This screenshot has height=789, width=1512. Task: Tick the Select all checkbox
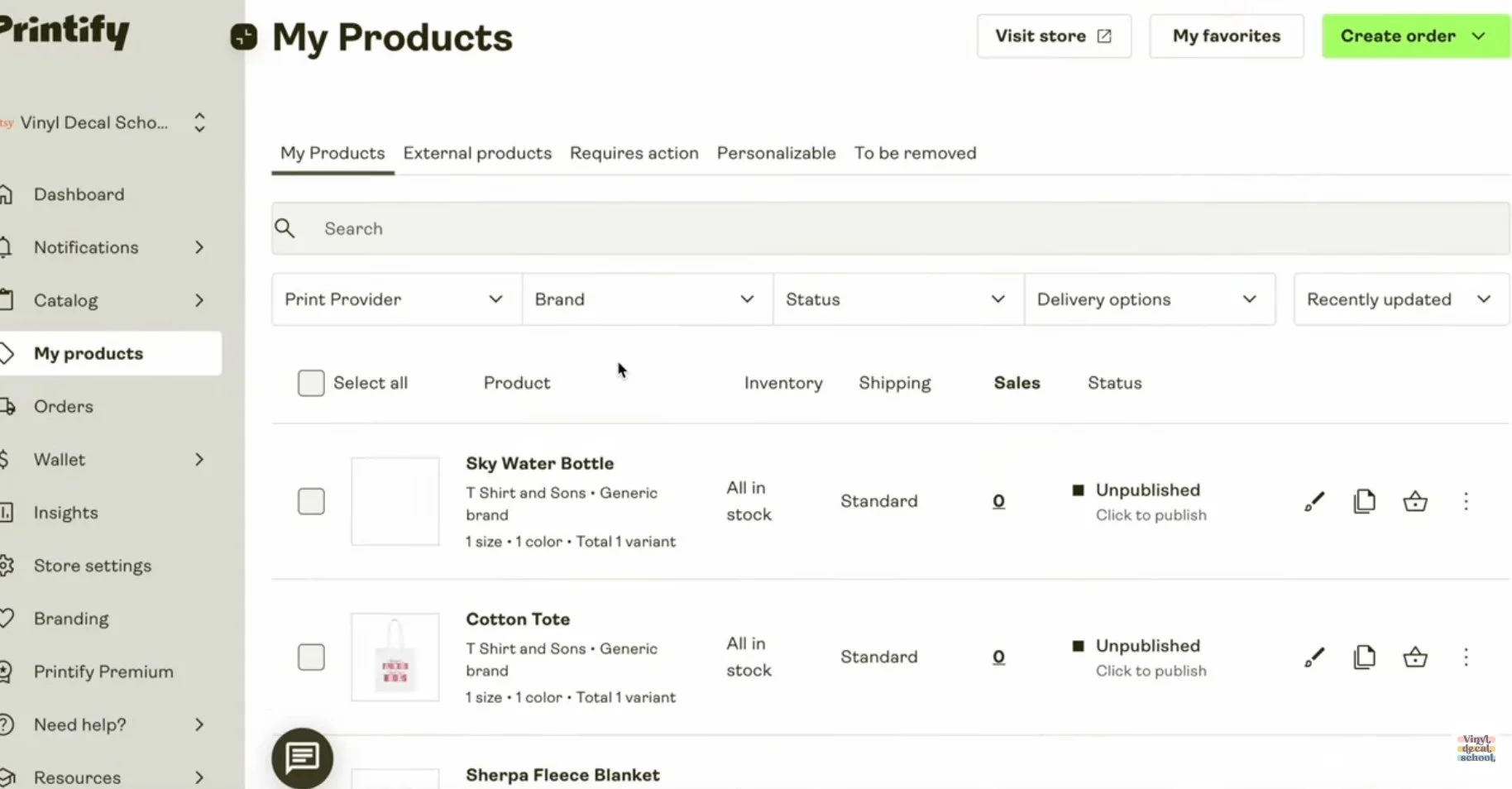tap(311, 383)
